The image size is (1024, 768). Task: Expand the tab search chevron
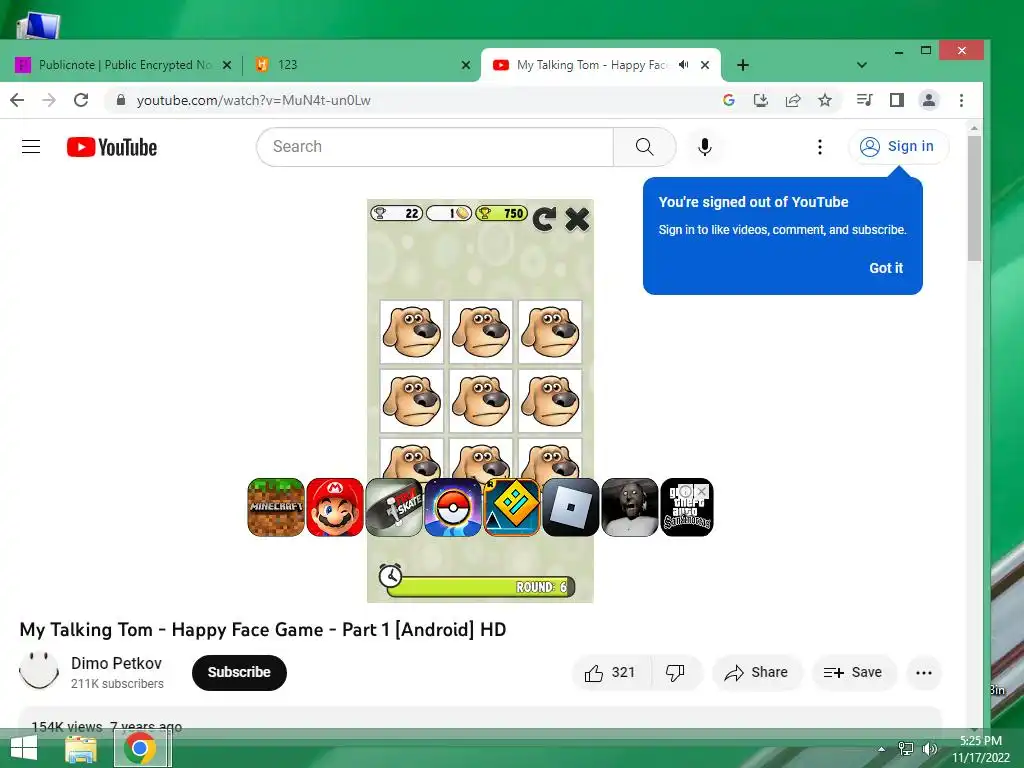pos(861,65)
